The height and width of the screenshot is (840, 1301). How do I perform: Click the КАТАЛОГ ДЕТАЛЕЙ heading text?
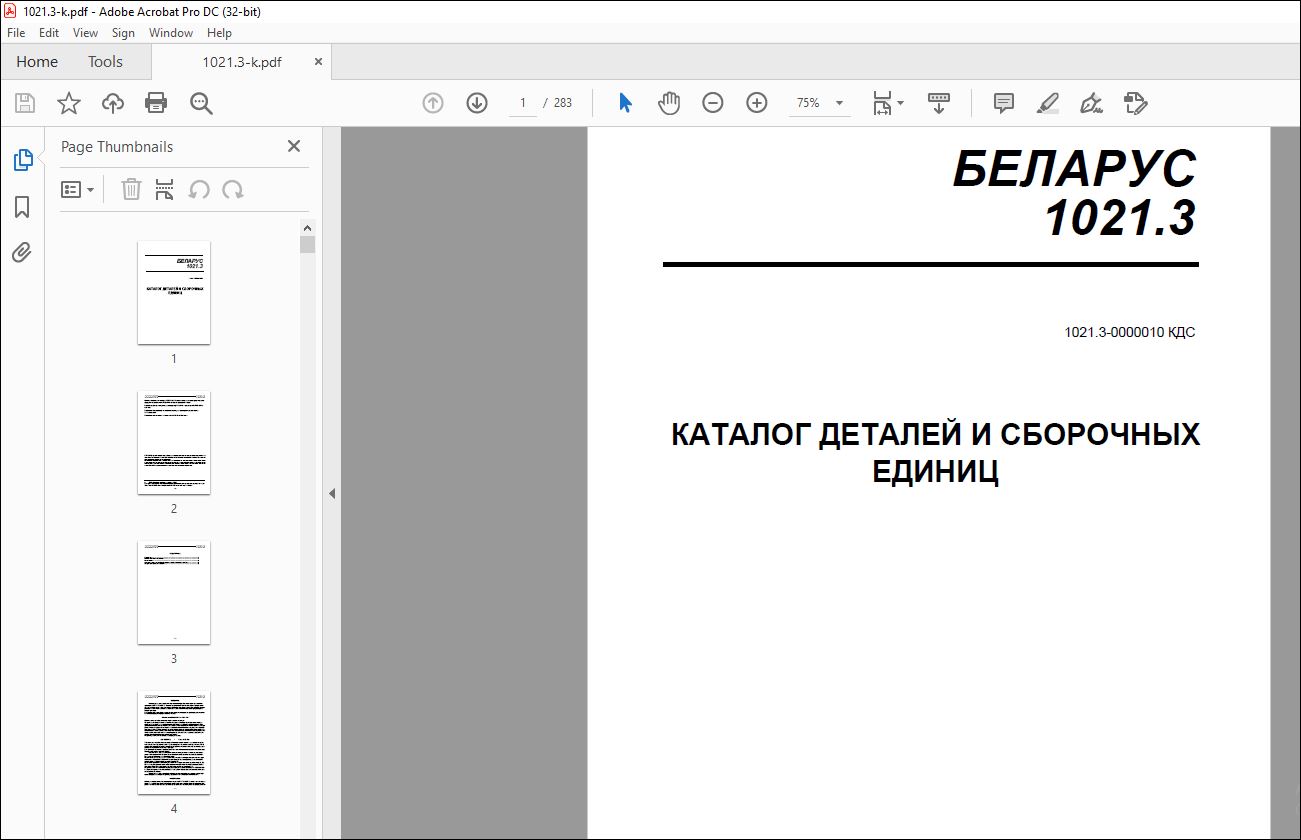(x=935, y=453)
